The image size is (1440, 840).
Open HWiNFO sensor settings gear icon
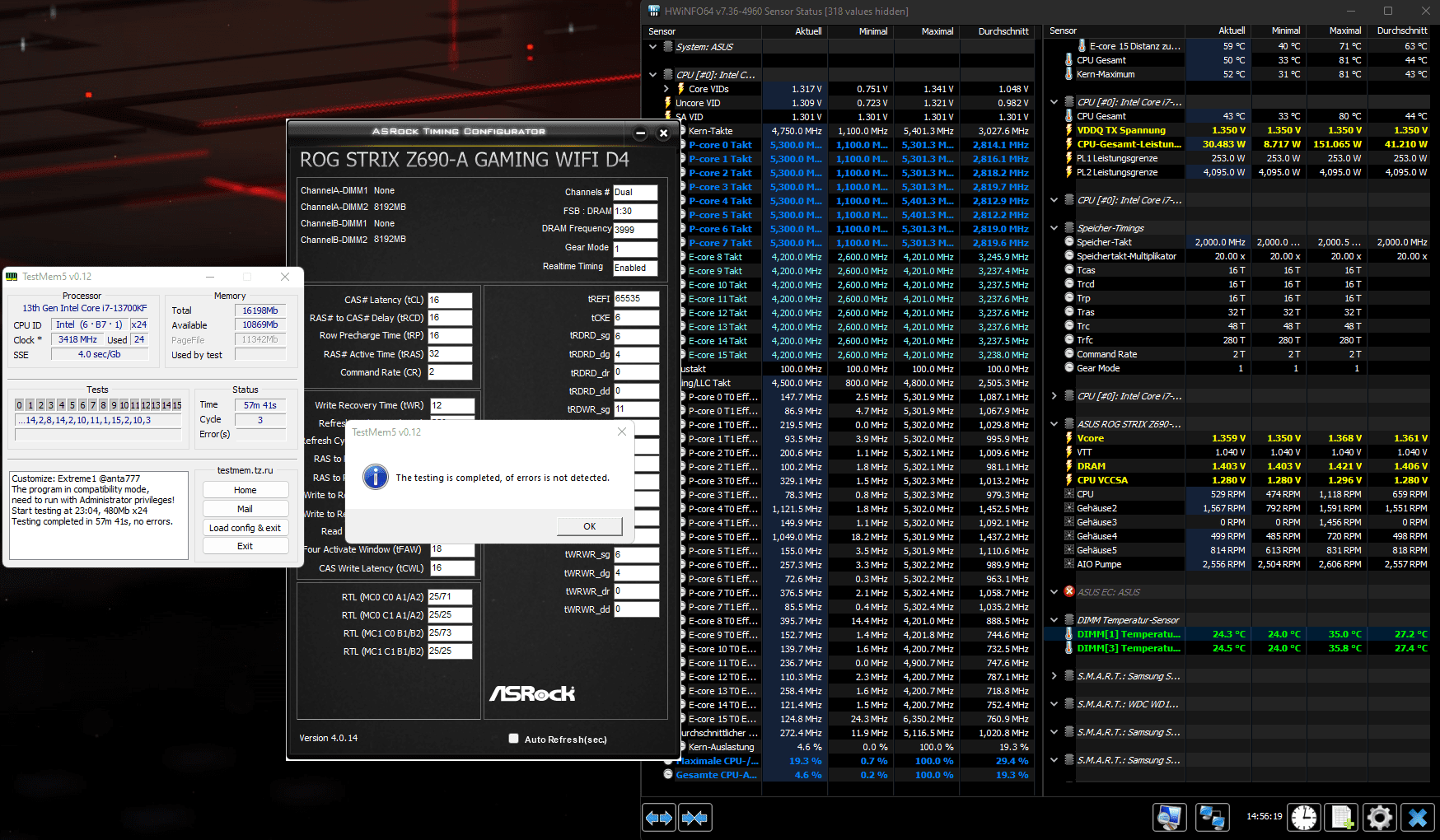tap(1380, 817)
